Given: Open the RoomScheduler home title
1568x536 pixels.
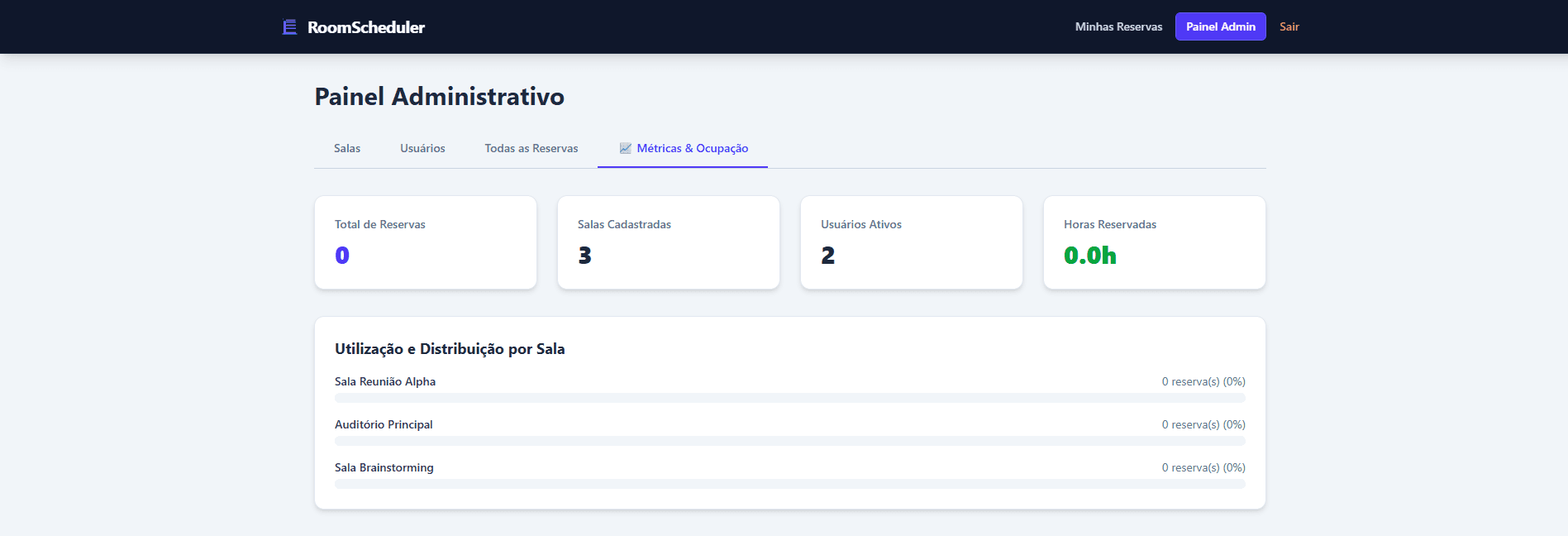Looking at the screenshot, I should point(366,27).
